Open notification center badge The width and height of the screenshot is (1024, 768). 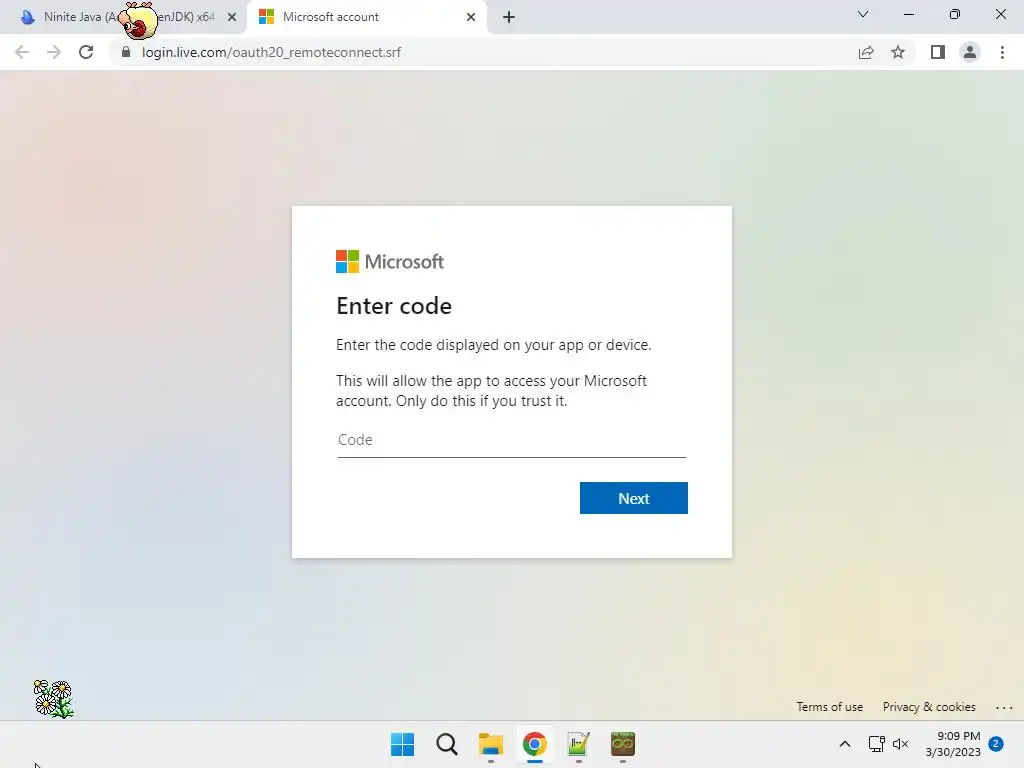tap(996, 744)
